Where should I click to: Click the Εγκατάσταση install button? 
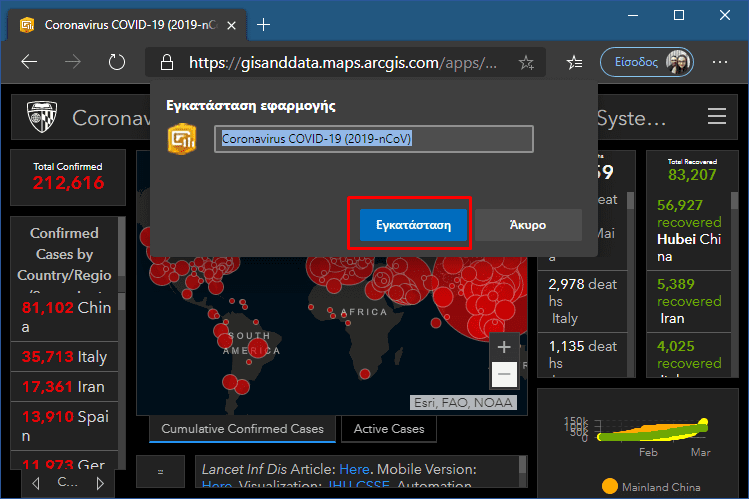(413, 225)
